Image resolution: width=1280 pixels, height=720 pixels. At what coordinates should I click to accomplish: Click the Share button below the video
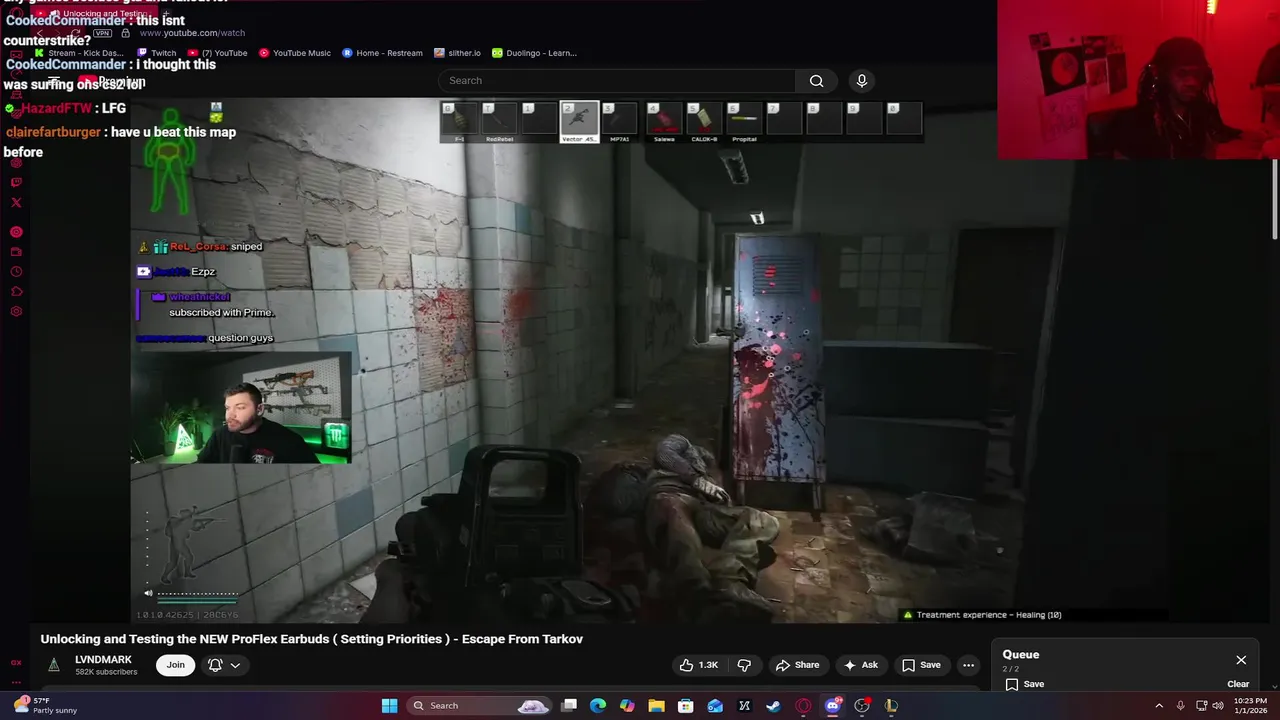pyautogui.click(x=797, y=665)
